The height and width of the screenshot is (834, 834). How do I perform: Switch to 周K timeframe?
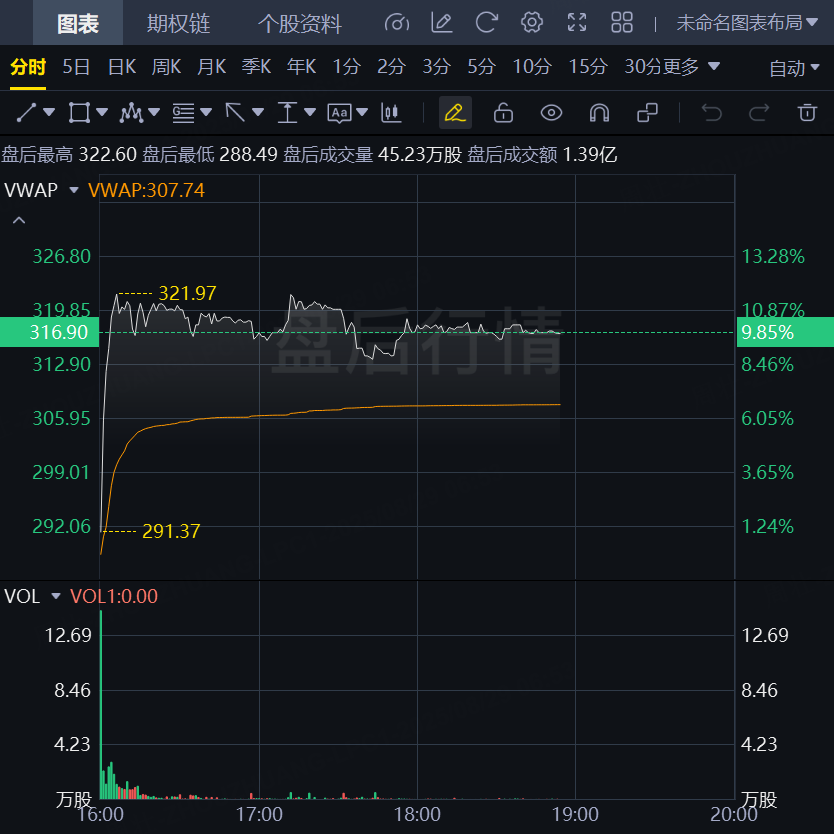166,67
